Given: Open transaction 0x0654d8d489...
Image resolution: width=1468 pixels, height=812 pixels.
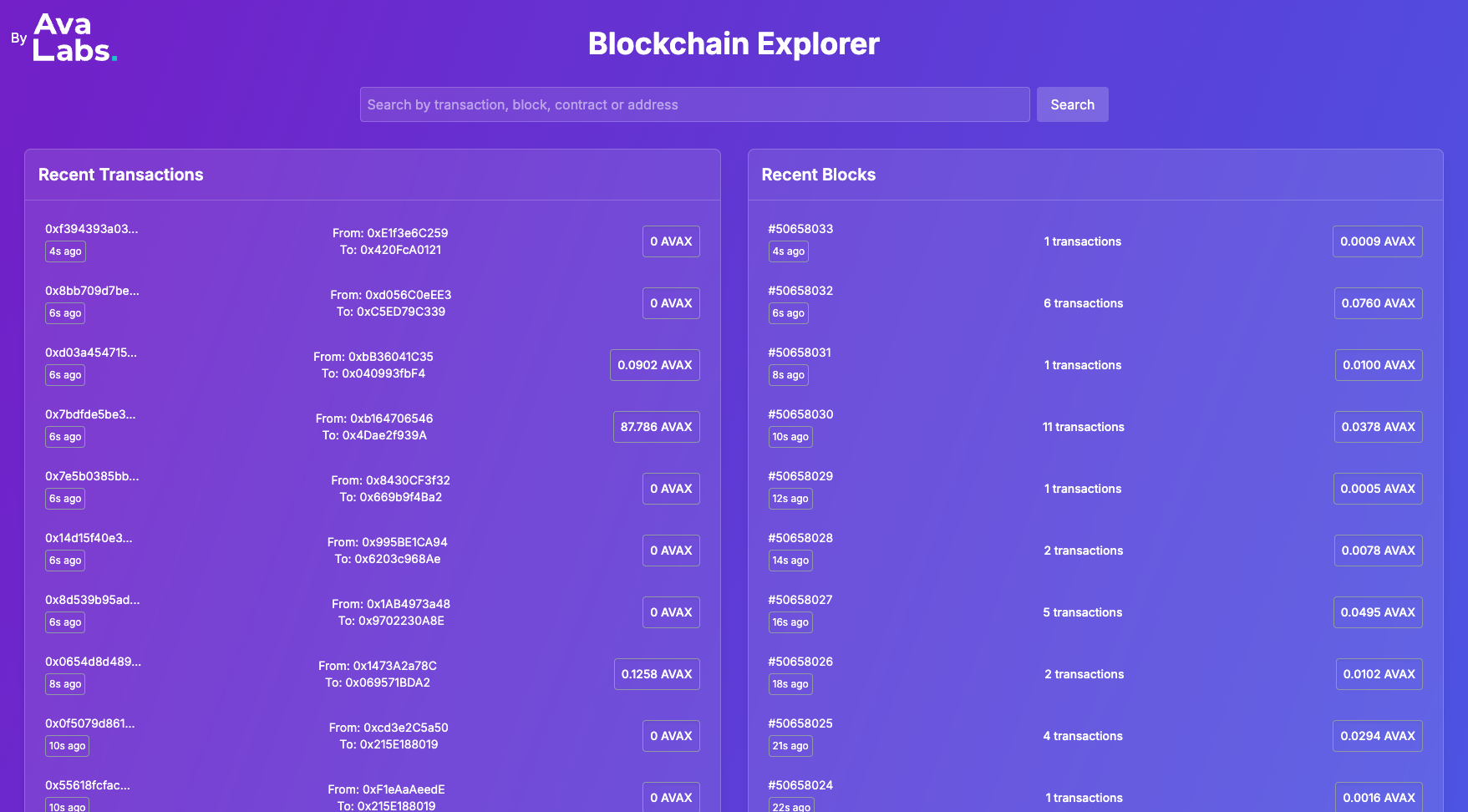Looking at the screenshot, I should pyautogui.click(x=93, y=662).
